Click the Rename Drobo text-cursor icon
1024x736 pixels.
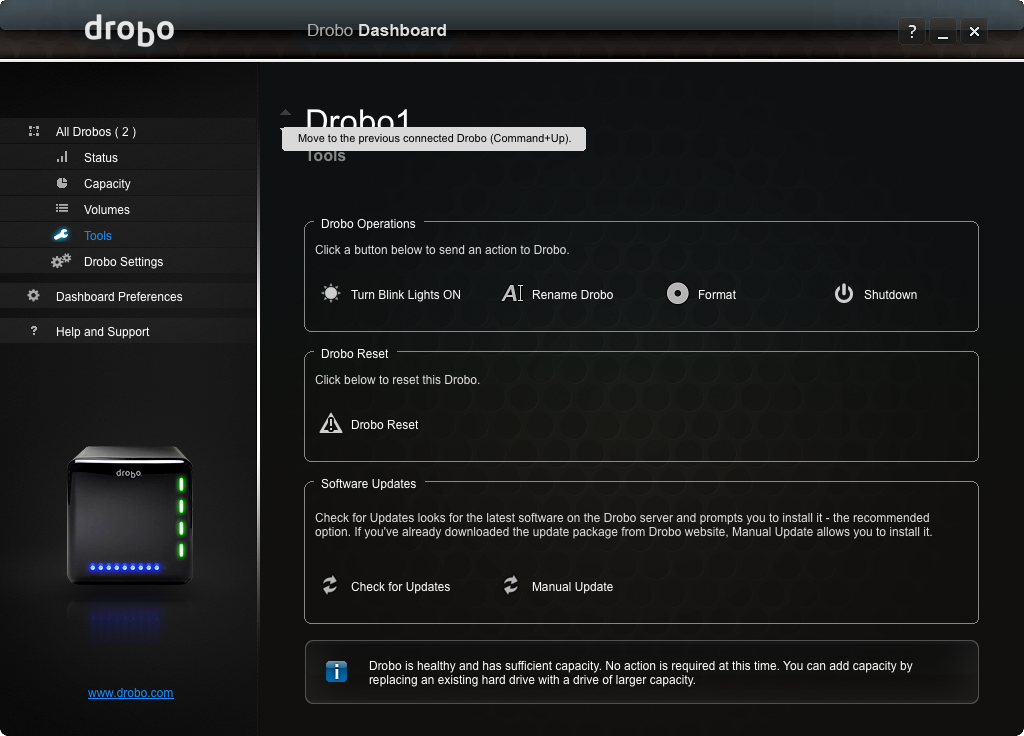(512, 294)
